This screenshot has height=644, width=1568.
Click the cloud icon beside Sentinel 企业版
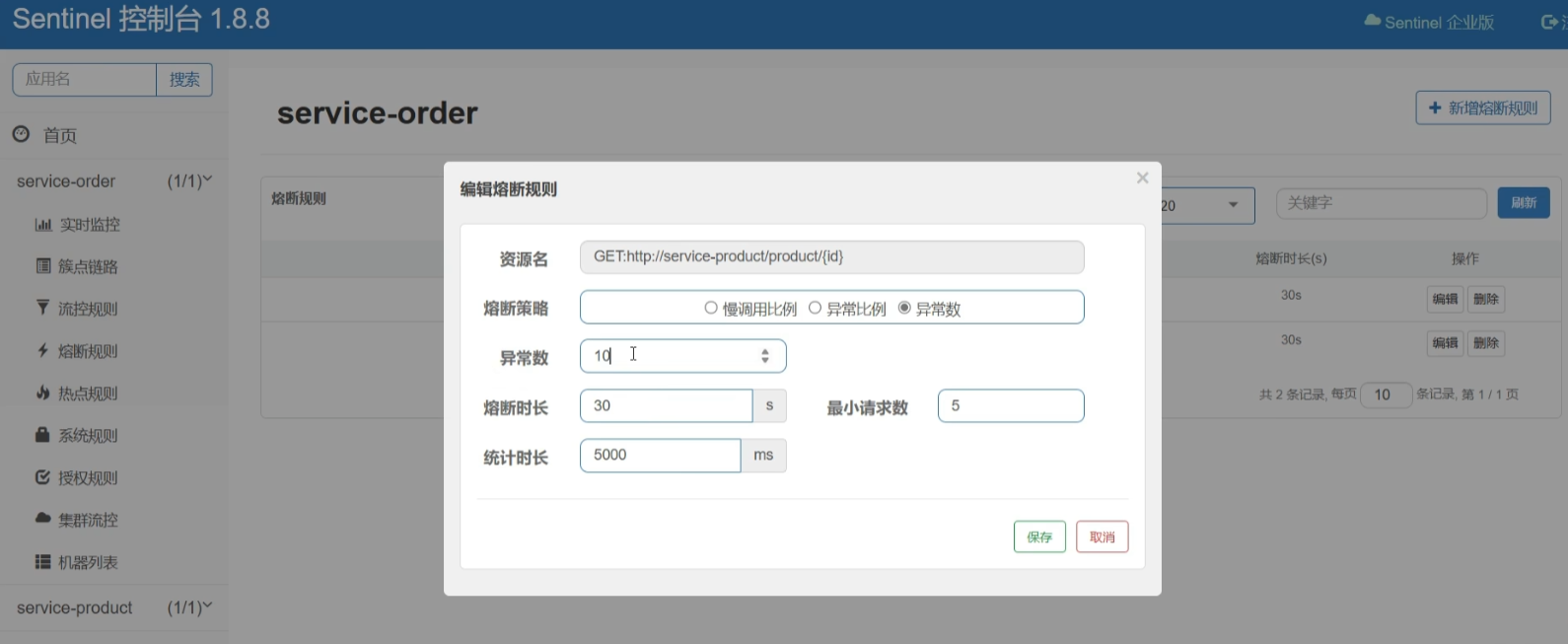click(x=1372, y=21)
